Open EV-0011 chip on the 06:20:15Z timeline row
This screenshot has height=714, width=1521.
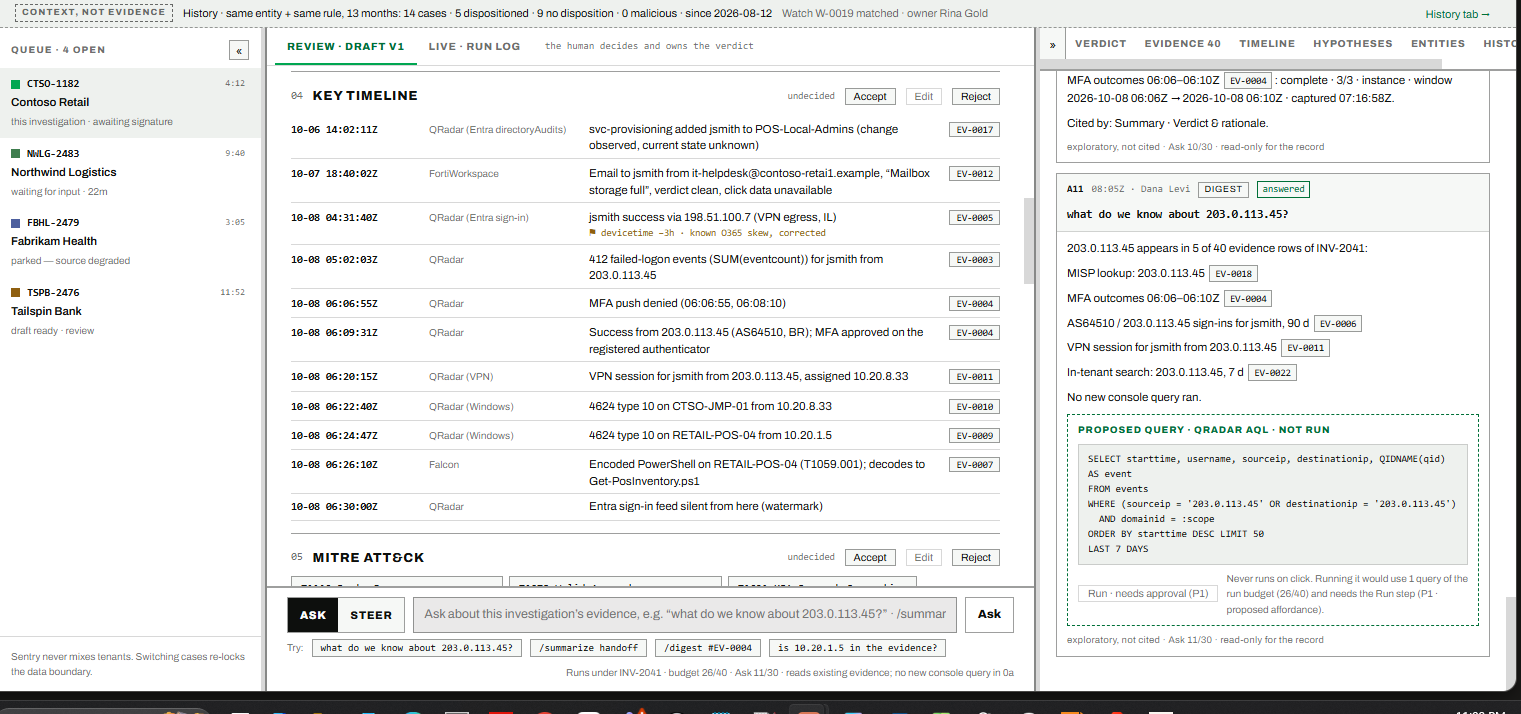pos(974,377)
